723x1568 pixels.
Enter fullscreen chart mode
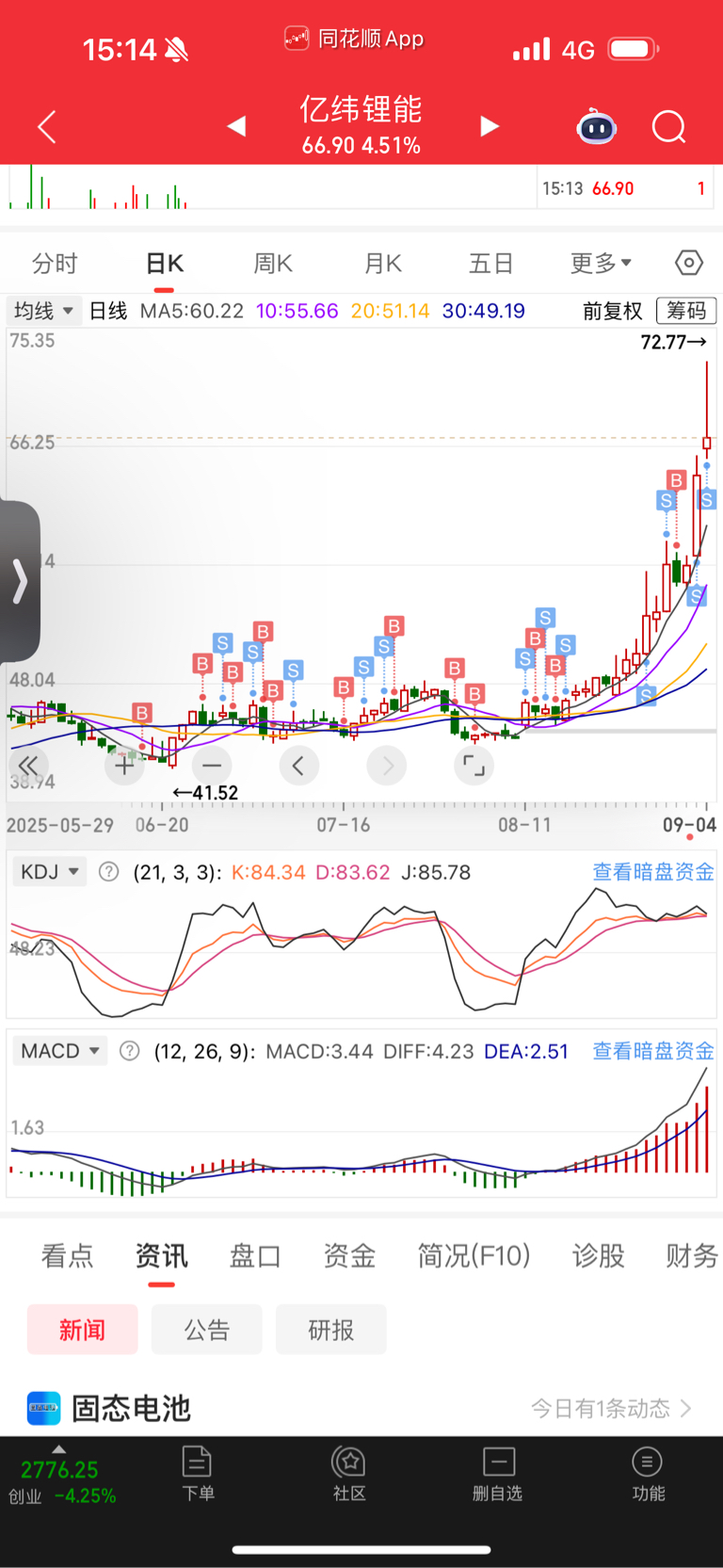coord(474,766)
